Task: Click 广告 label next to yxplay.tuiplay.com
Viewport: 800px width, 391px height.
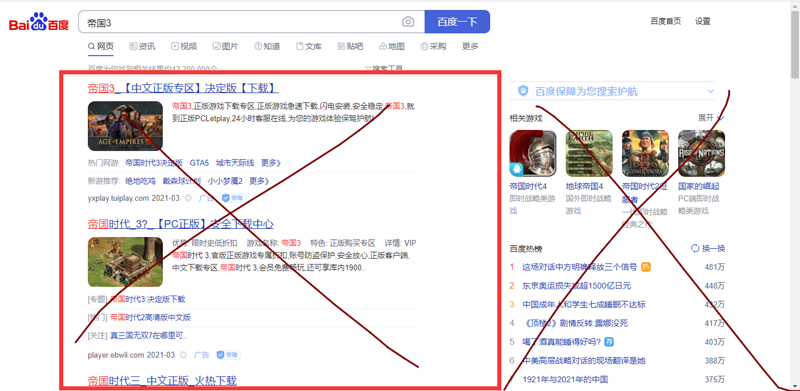Action: (206, 198)
